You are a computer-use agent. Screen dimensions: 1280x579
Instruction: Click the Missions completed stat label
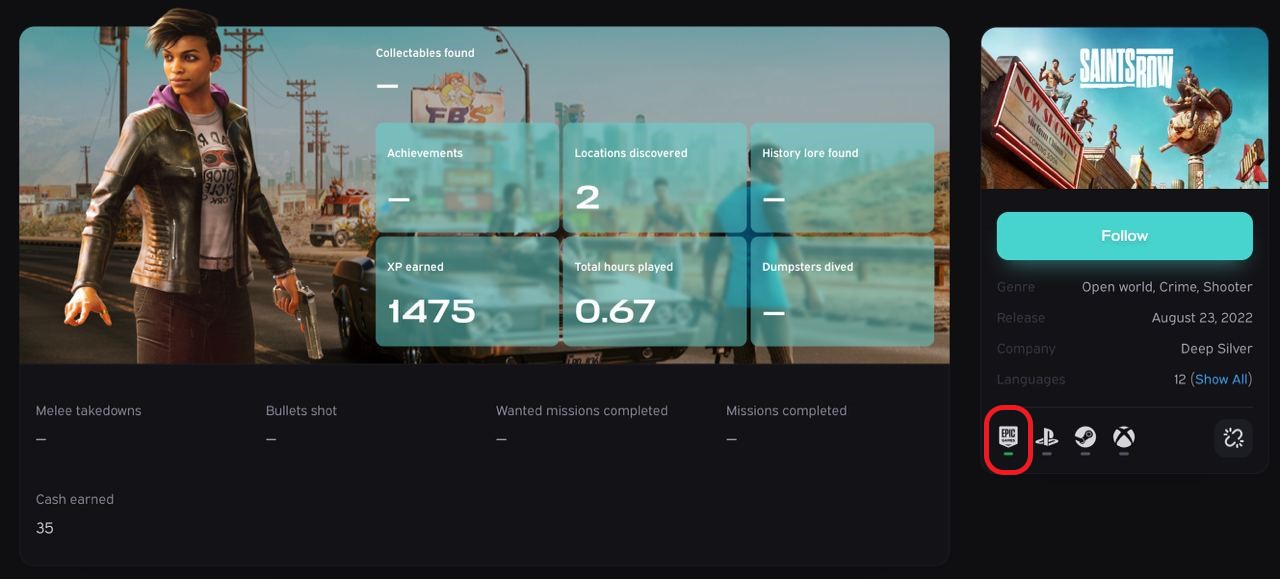786,411
